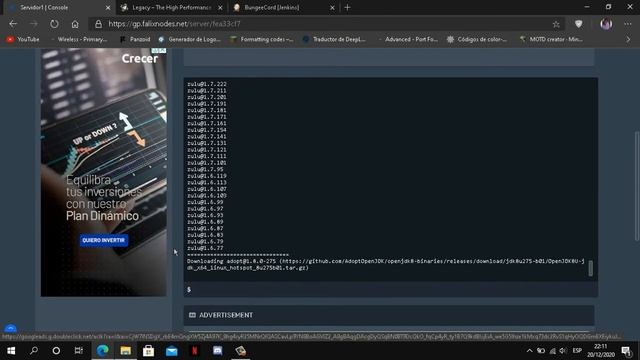Open the tracking shield icon
The image size is (640, 360).
tap(578, 24)
